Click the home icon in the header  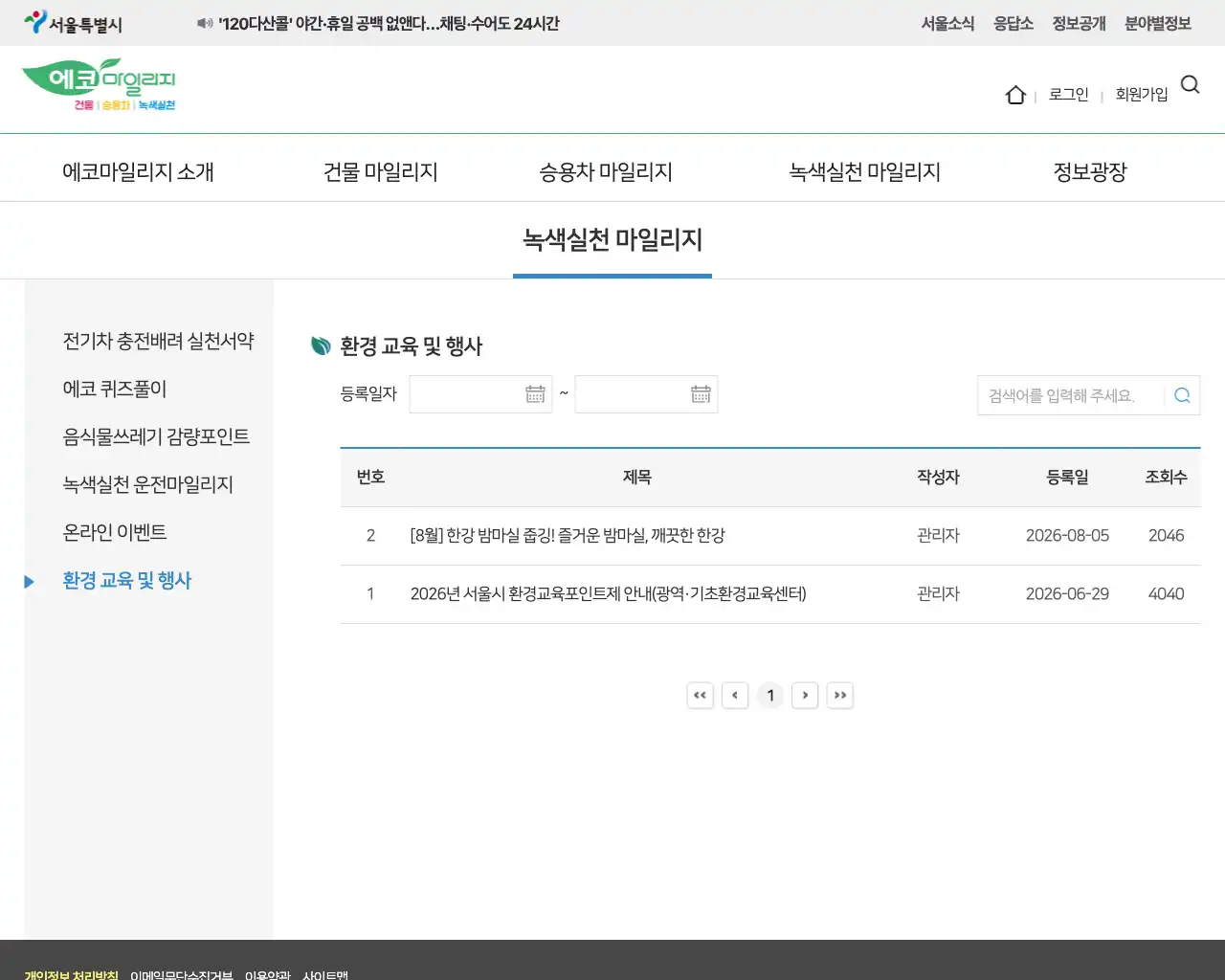[1015, 95]
